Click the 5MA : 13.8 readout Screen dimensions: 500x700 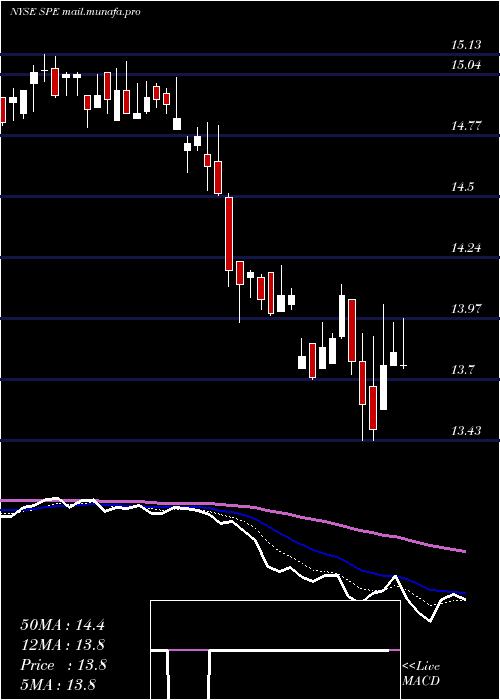pos(58,685)
